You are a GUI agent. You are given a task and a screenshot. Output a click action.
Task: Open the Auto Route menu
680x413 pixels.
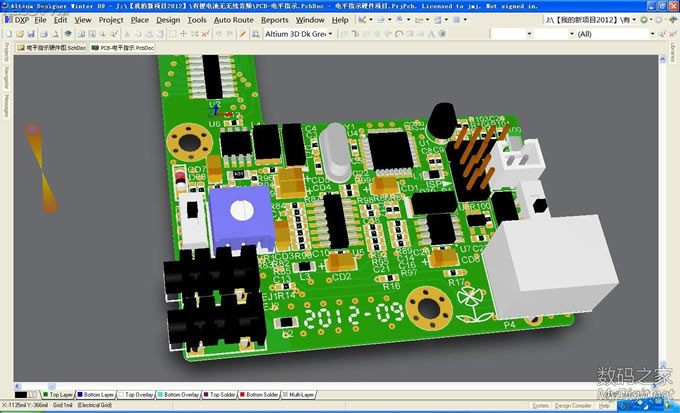tap(233, 19)
